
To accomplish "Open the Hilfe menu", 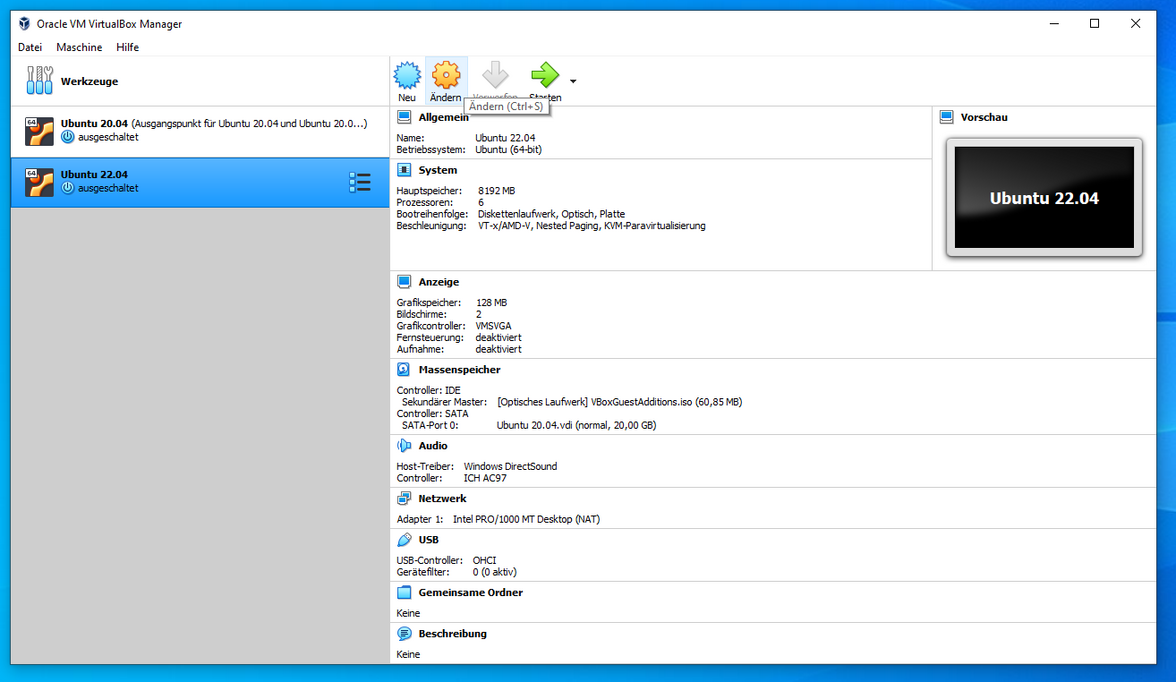I will coord(127,47).
